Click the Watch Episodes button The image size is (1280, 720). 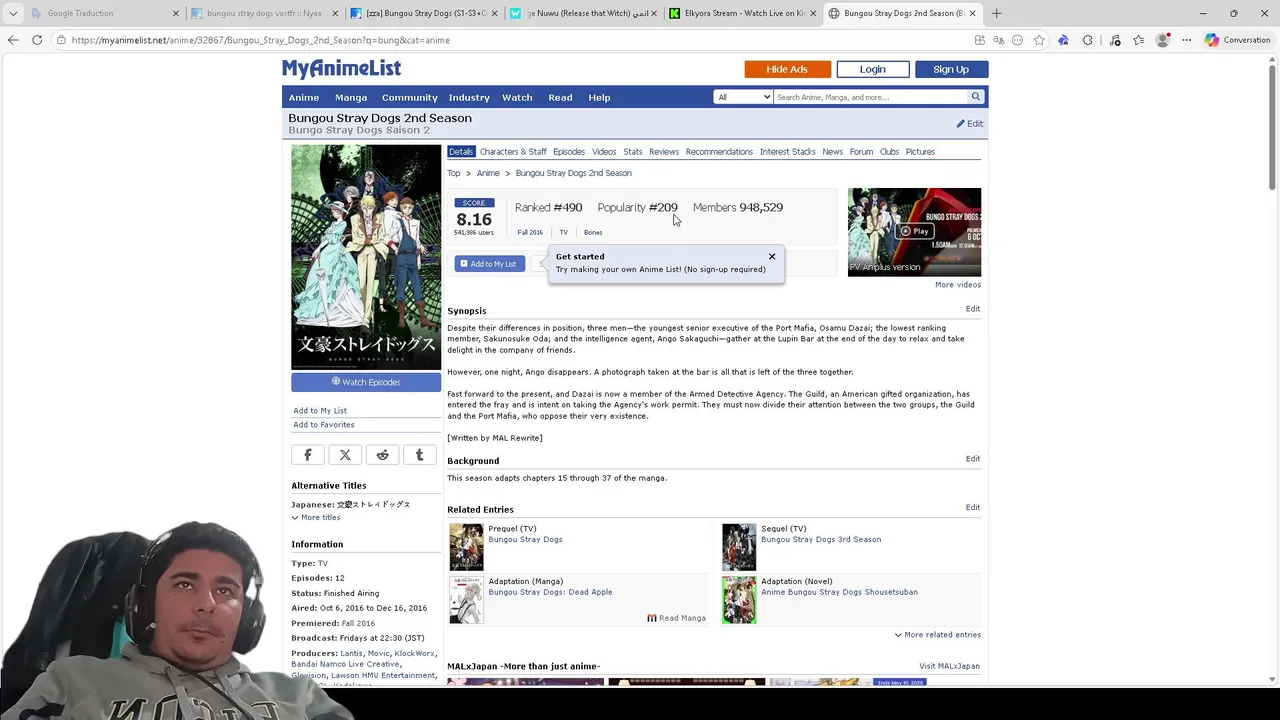(366, 382)
